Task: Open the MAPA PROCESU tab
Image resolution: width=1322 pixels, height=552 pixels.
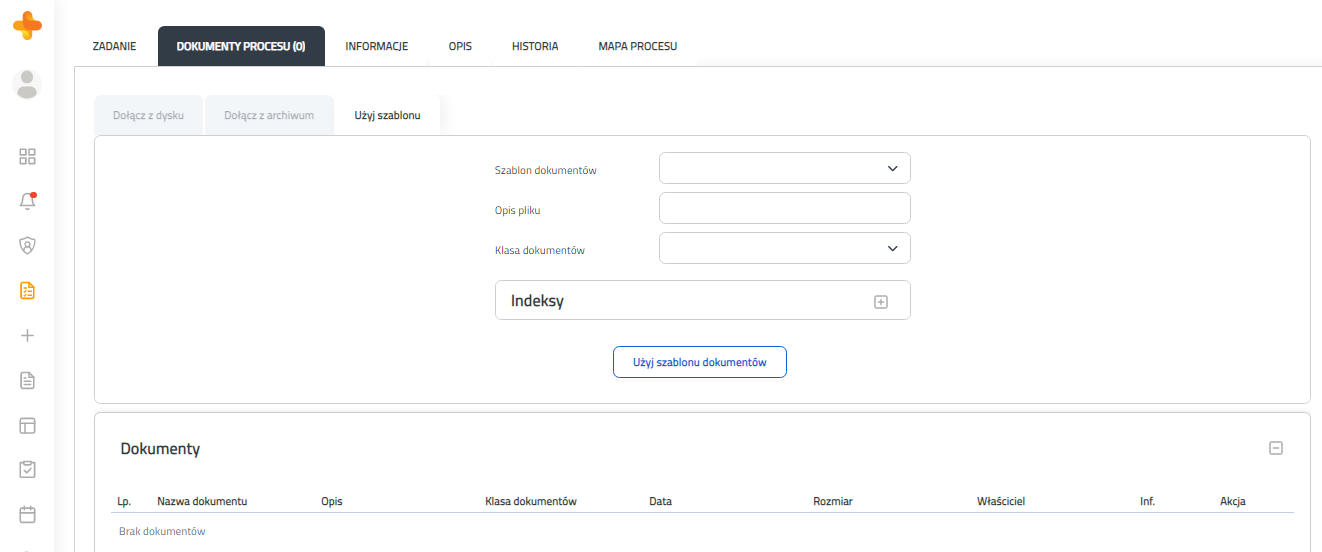Action: (x=638, y=46)
